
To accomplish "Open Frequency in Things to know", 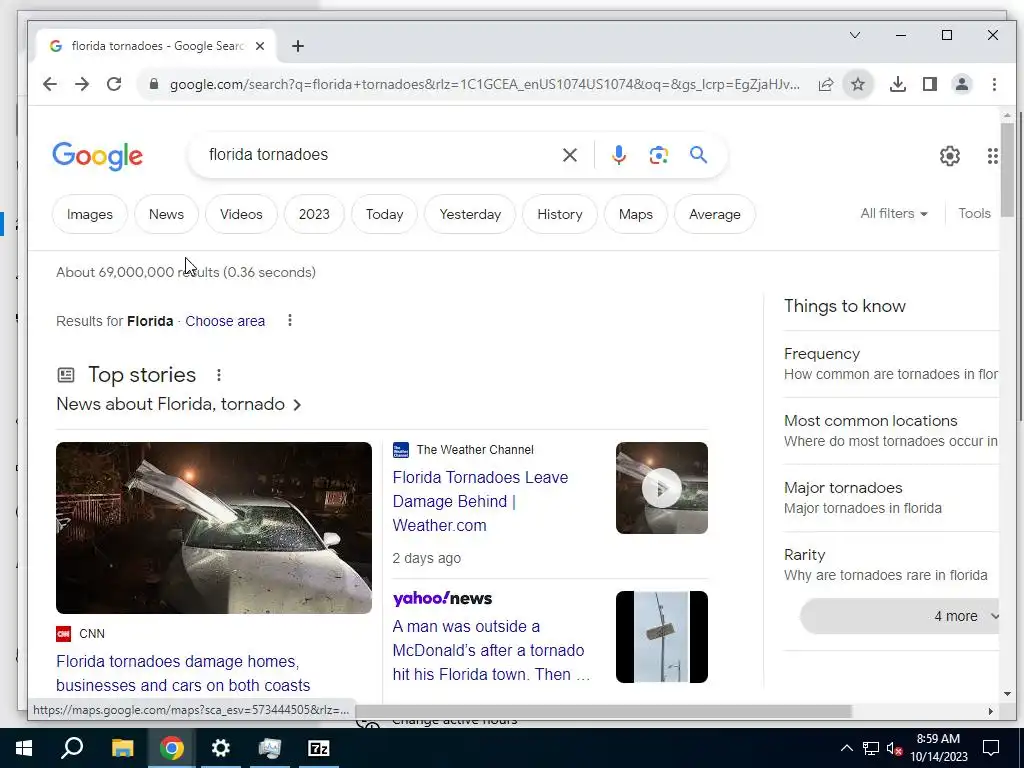I will click(891, 364).
